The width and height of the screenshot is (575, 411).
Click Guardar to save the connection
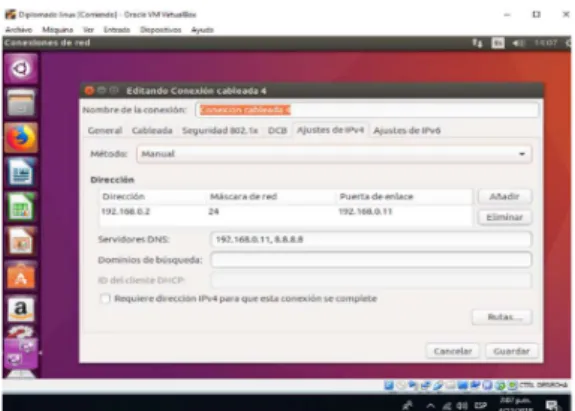point(512,351)
